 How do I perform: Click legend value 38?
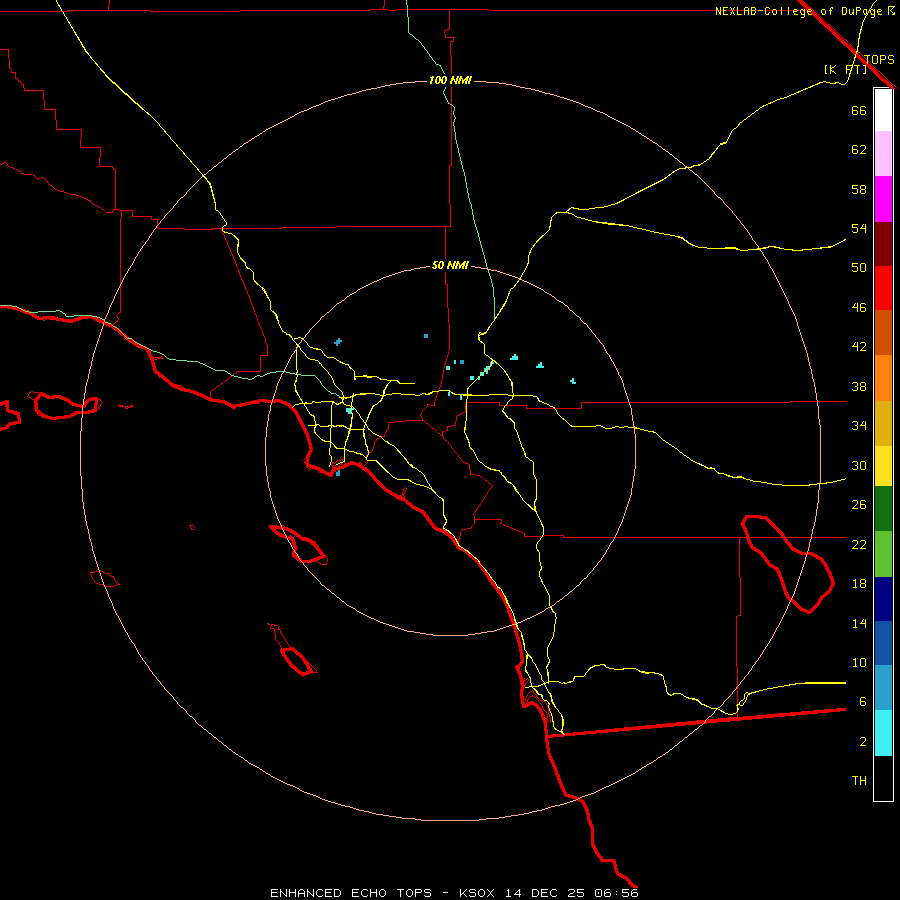pos(859,386)
